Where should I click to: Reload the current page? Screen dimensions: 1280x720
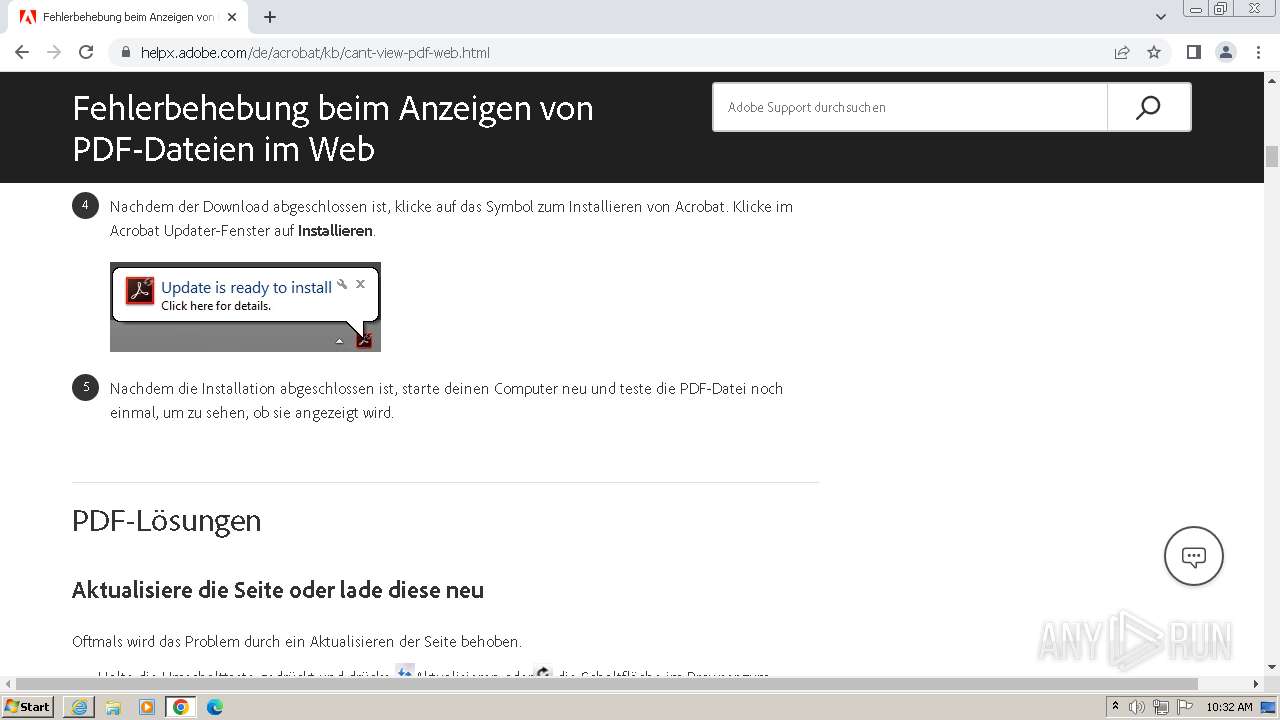pyautogui.click(x=86, y=52)
